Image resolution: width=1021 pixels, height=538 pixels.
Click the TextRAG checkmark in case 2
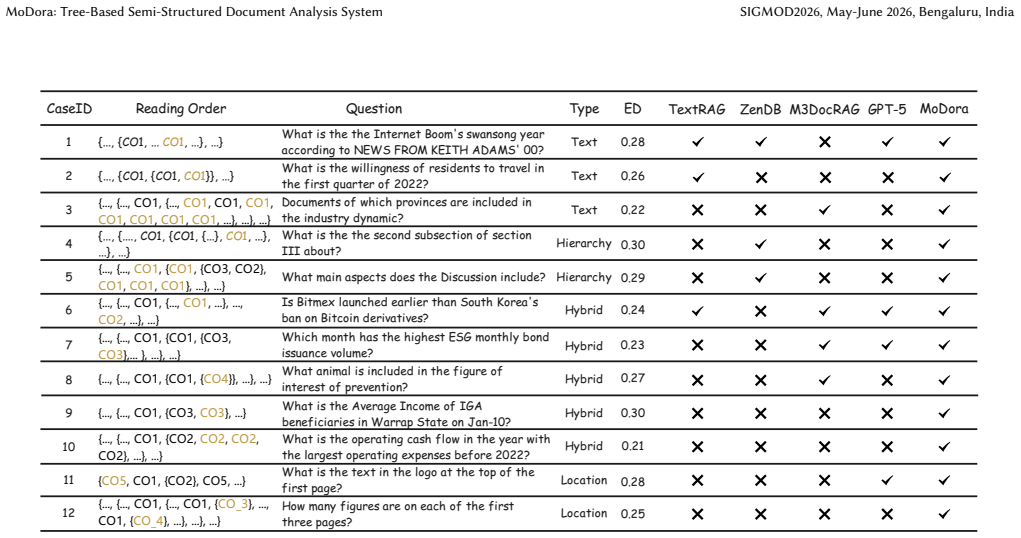[697, 177]
